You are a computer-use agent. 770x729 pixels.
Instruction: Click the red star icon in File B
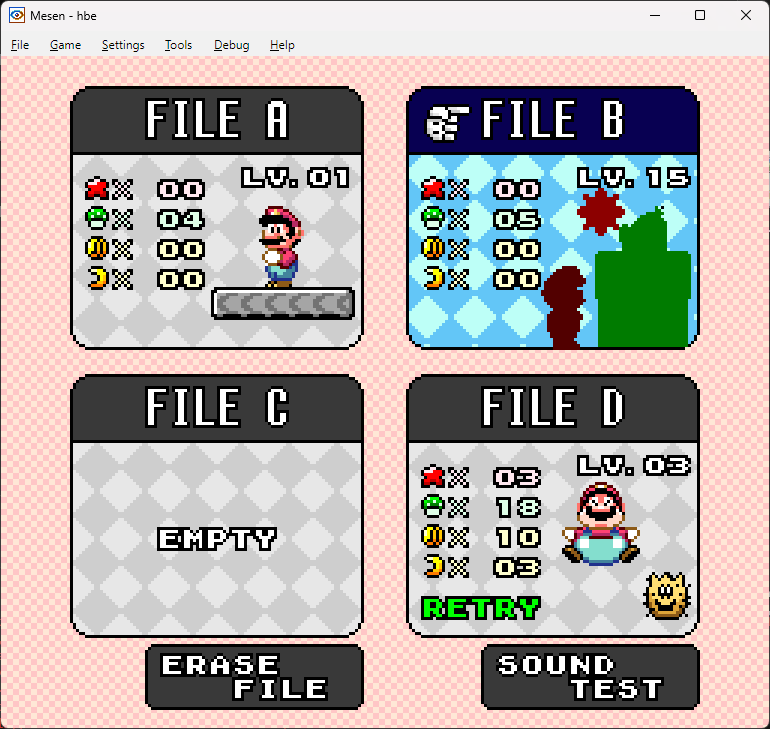pos(433,189)
